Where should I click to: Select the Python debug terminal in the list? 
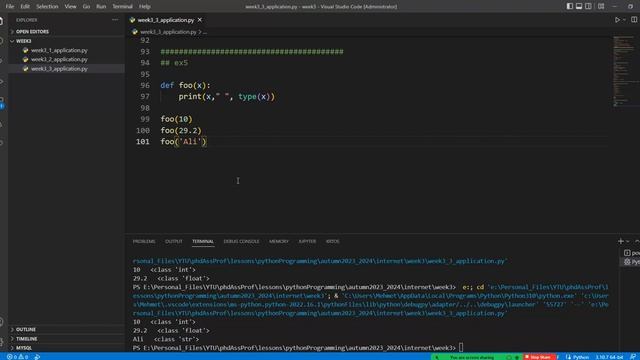(x=631, y=262)
